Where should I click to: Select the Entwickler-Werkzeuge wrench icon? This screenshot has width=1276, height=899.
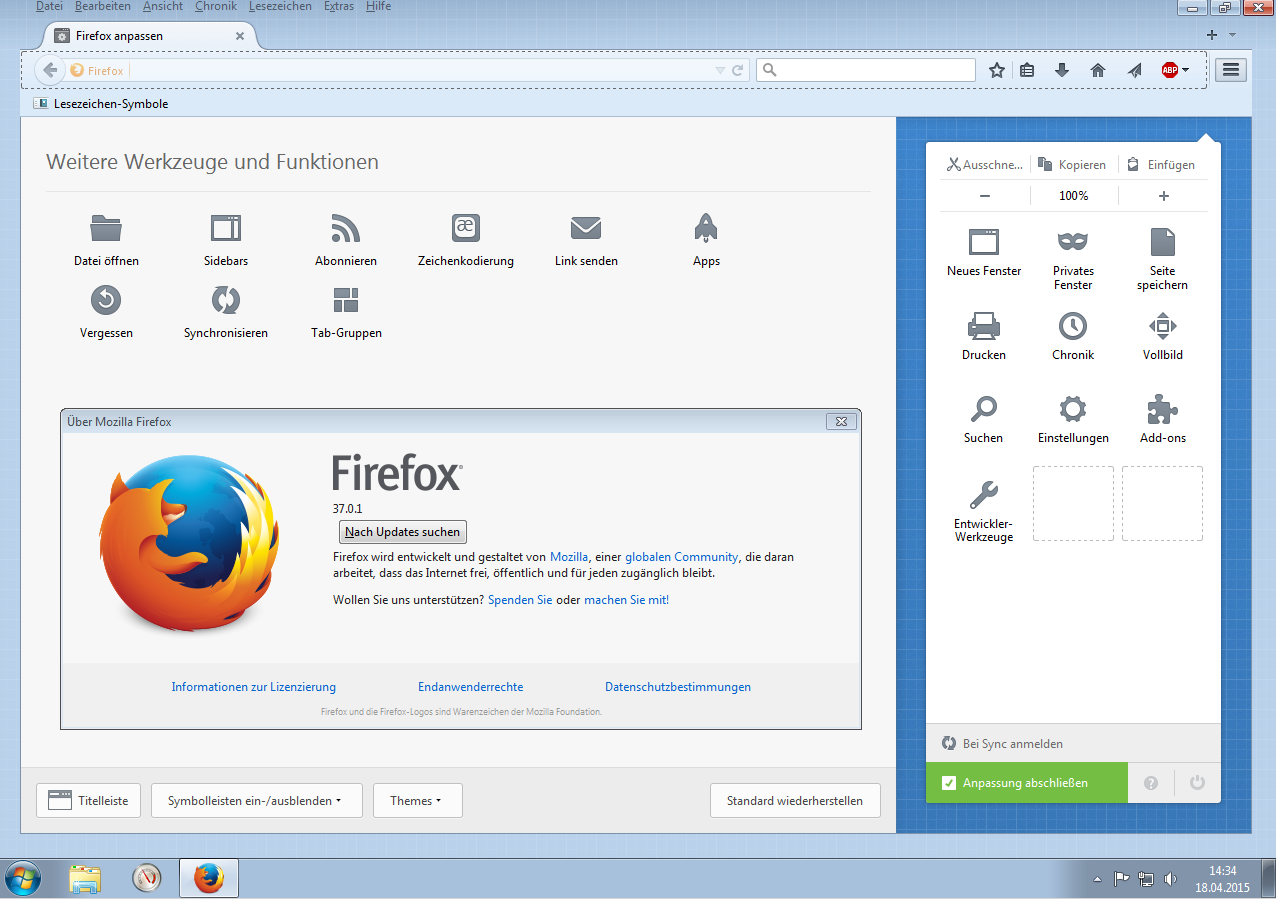pyautogui.click(x=984, y=495)
